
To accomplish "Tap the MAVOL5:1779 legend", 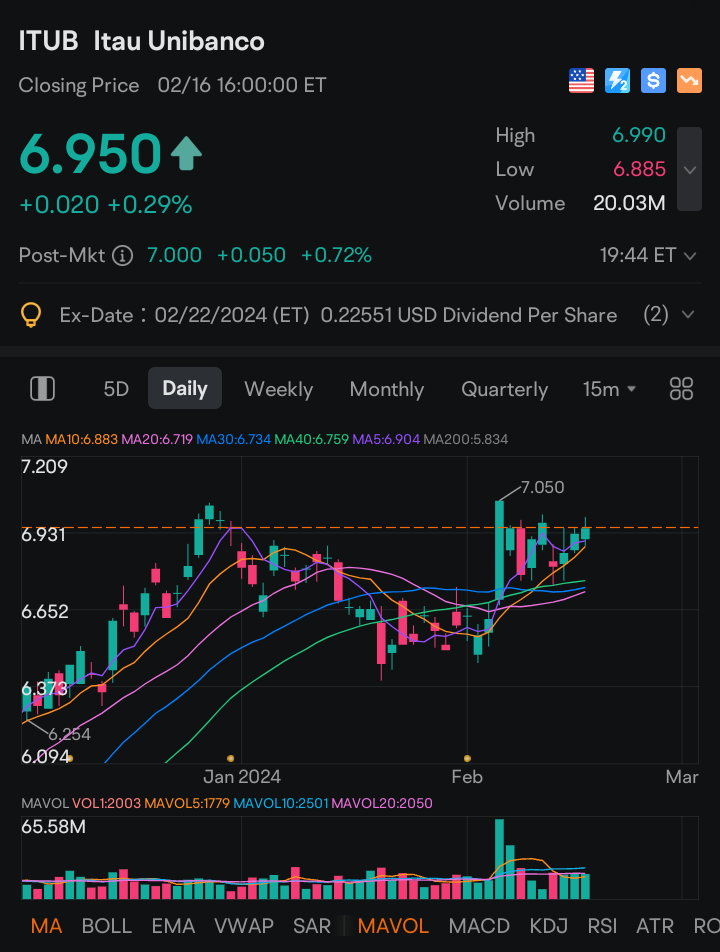I will click(187, 803).
